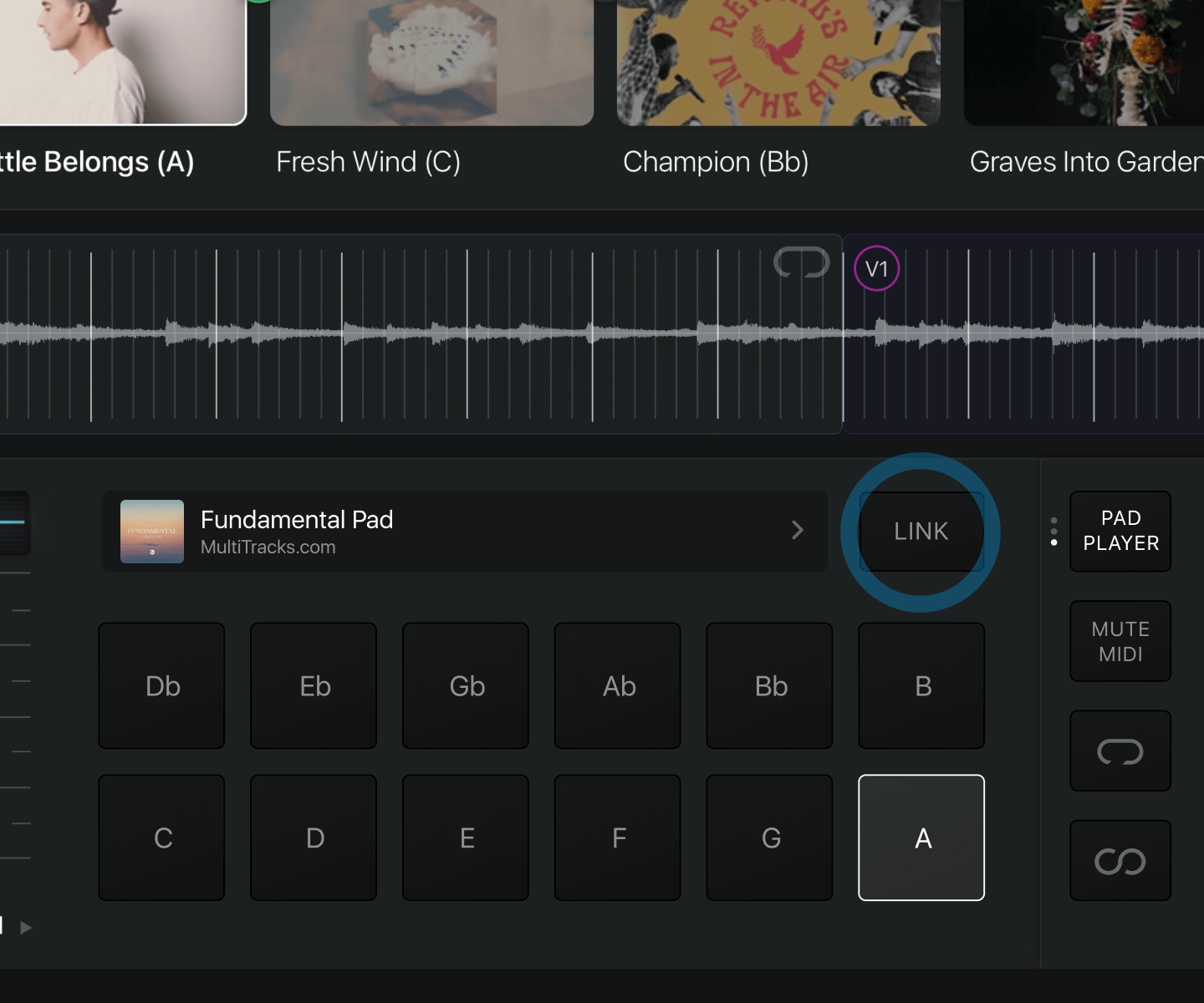Open the PAD PLAYER panel
The width and height of the screenshot is (1204, 1003).
point(1120,532)
